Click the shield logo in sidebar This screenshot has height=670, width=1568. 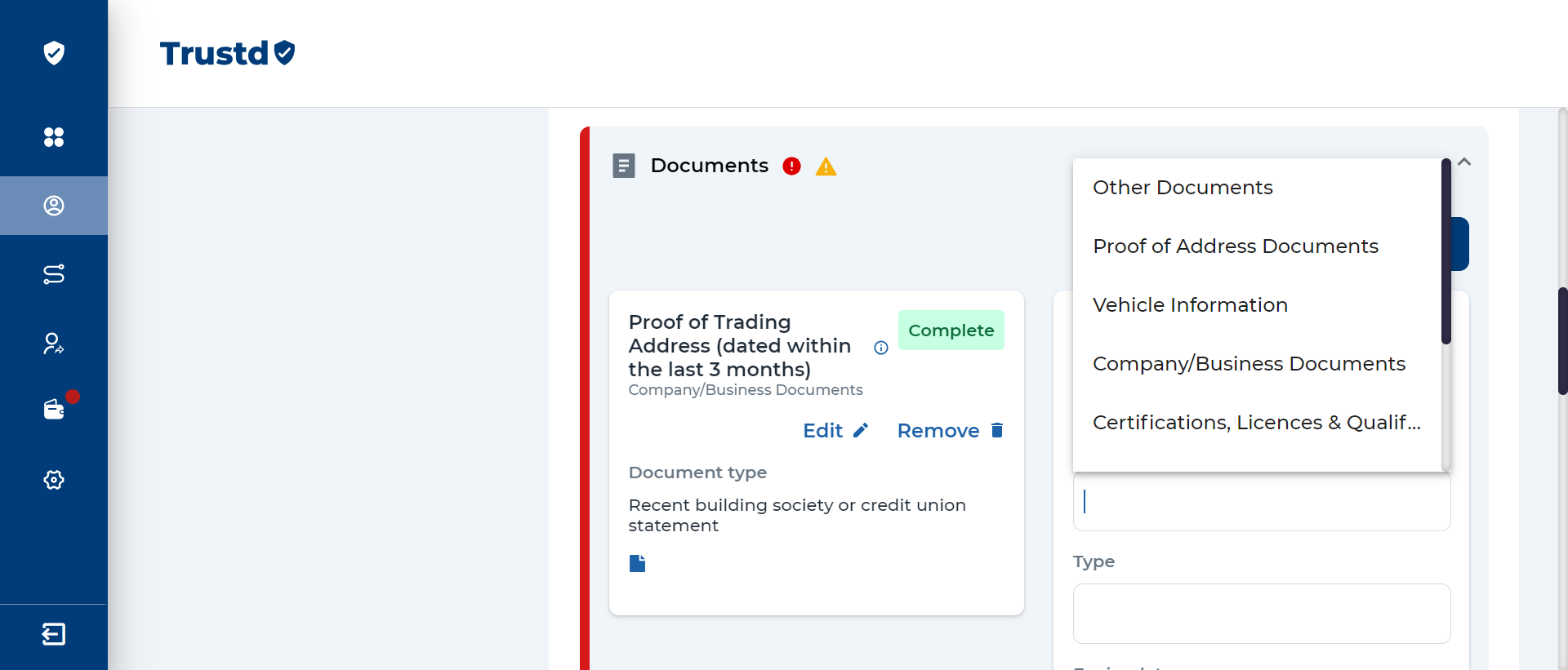click(x=54, y=53)
